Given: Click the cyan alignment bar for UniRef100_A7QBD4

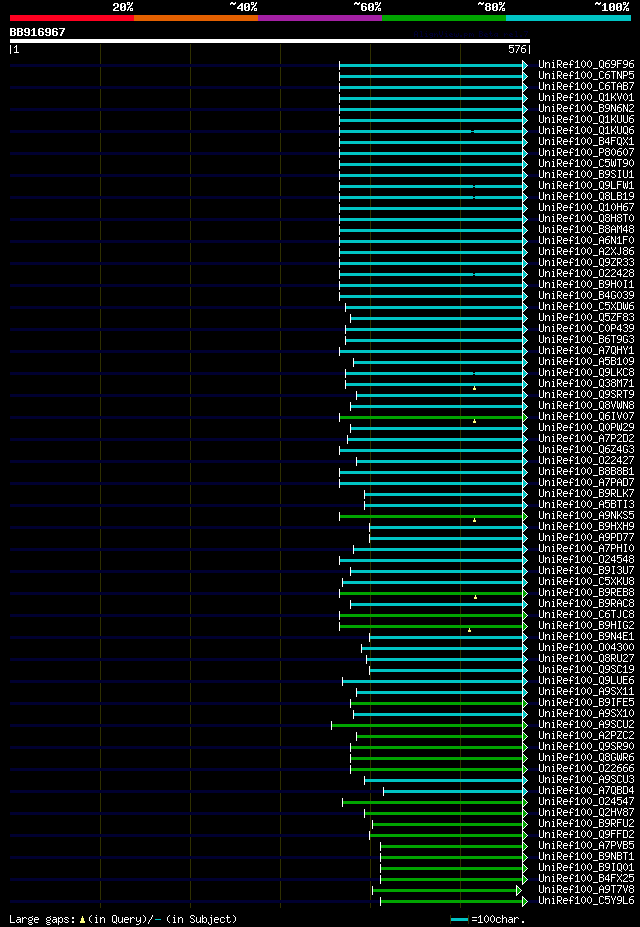Looking at the screenshot, I should [453, 791].
